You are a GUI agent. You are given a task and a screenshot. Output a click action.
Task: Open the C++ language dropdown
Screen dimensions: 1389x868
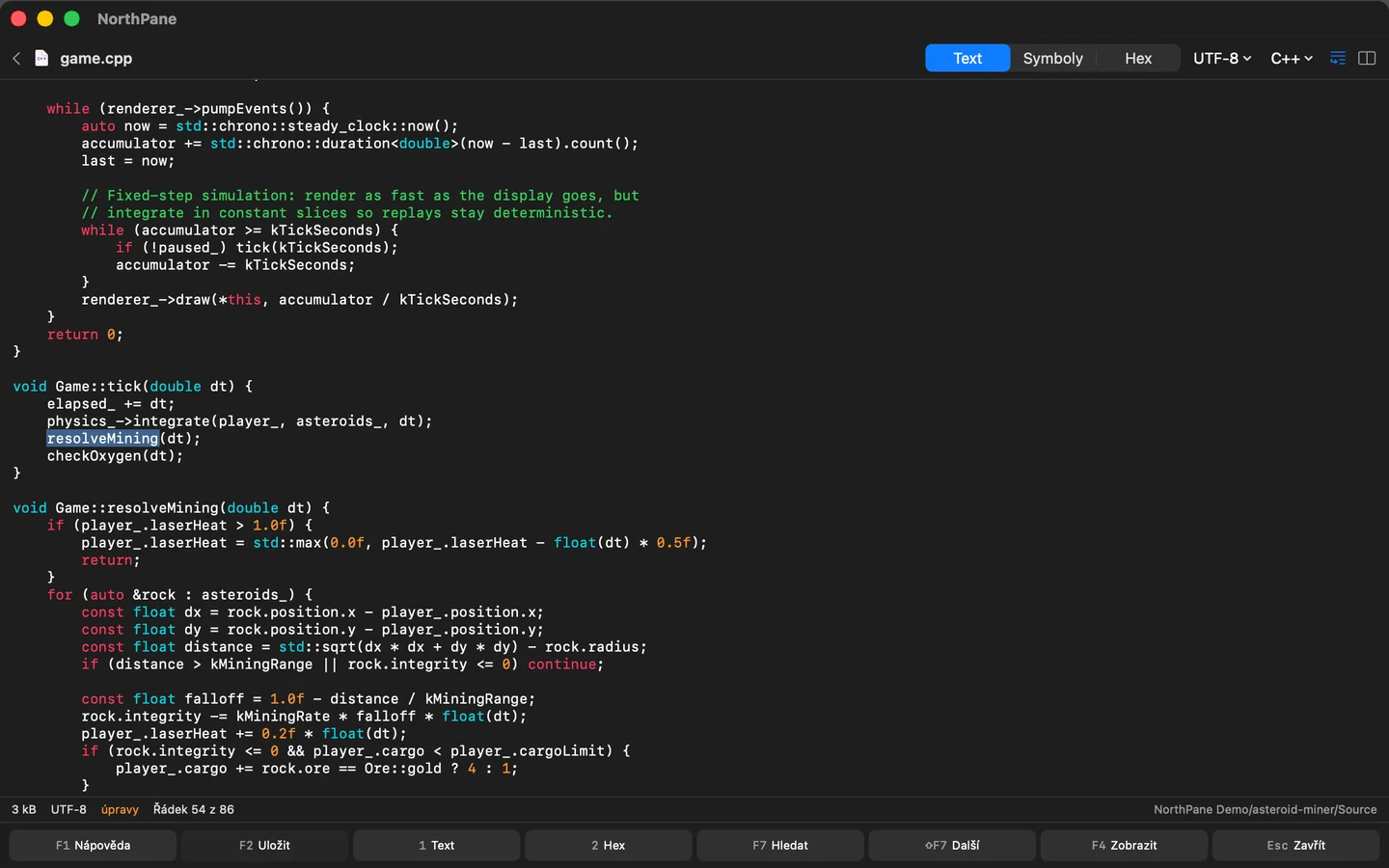[1292, 58]
